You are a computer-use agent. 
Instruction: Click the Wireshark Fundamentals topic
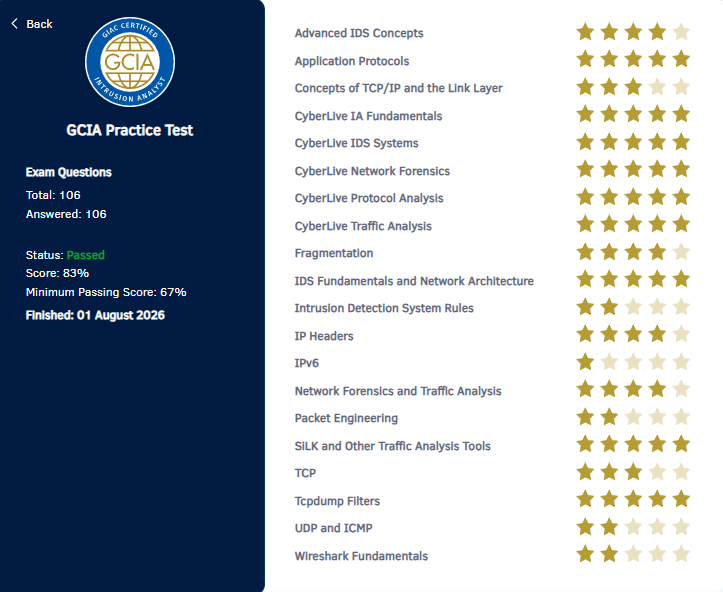click(361, 556)
